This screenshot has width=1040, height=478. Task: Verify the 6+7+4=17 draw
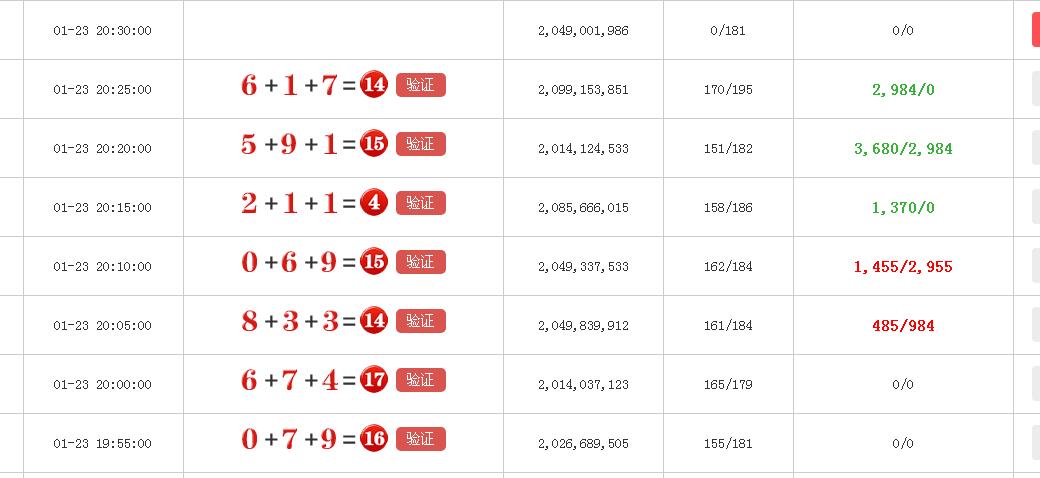[x=421, y=380]
